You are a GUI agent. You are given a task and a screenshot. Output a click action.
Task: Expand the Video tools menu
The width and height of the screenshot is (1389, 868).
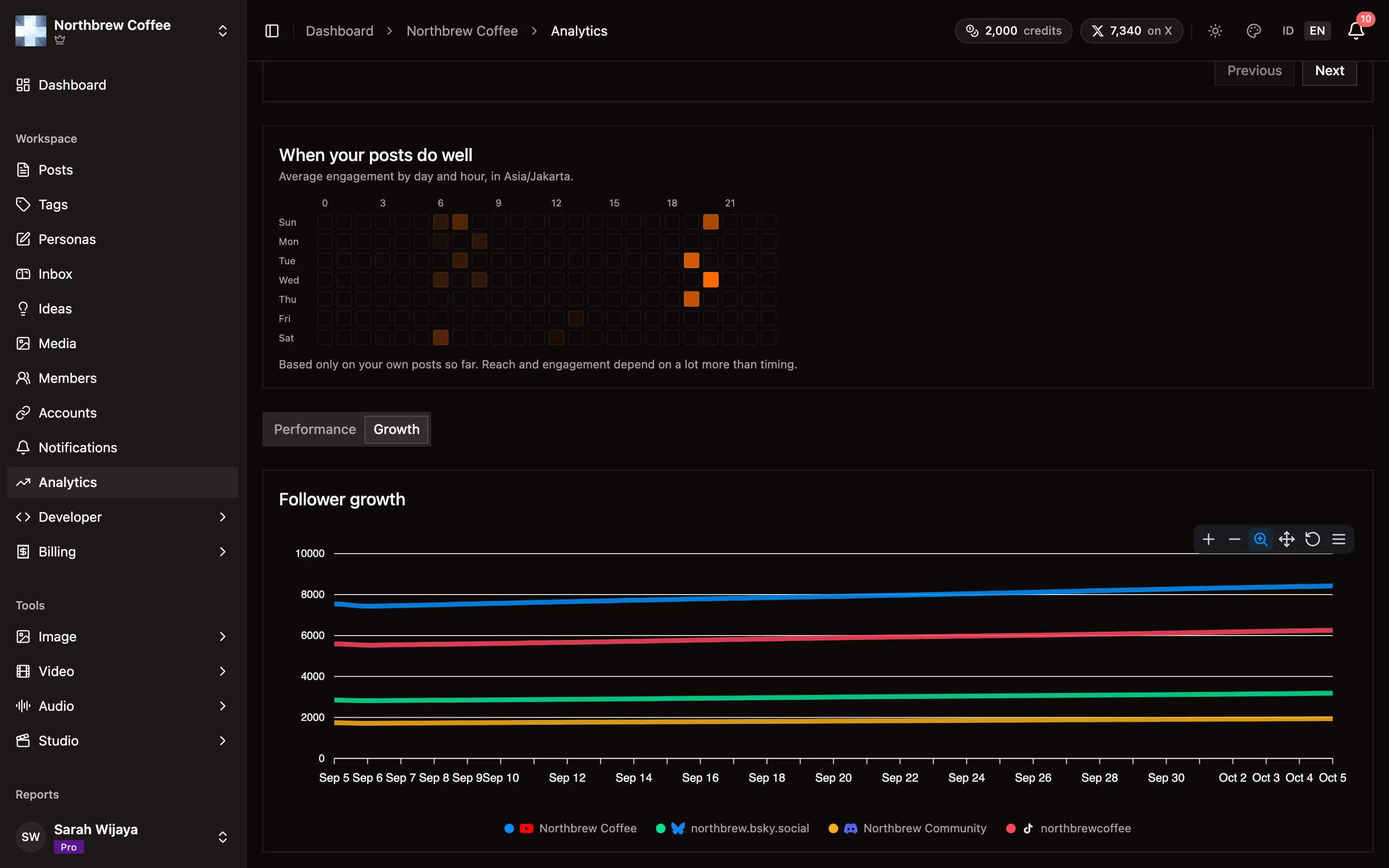[x=123, y=671]
